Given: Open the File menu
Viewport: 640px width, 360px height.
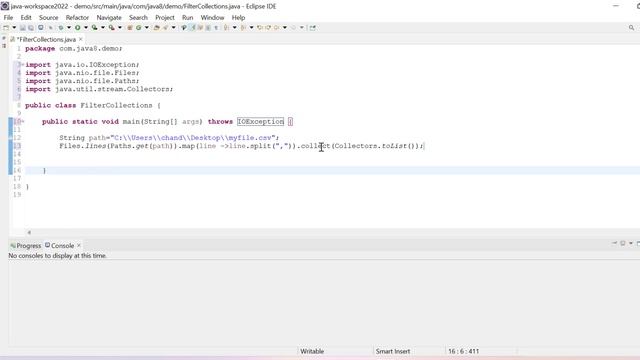Looking at the screenshot, I should pyautogui.click(x=8, y=18).
